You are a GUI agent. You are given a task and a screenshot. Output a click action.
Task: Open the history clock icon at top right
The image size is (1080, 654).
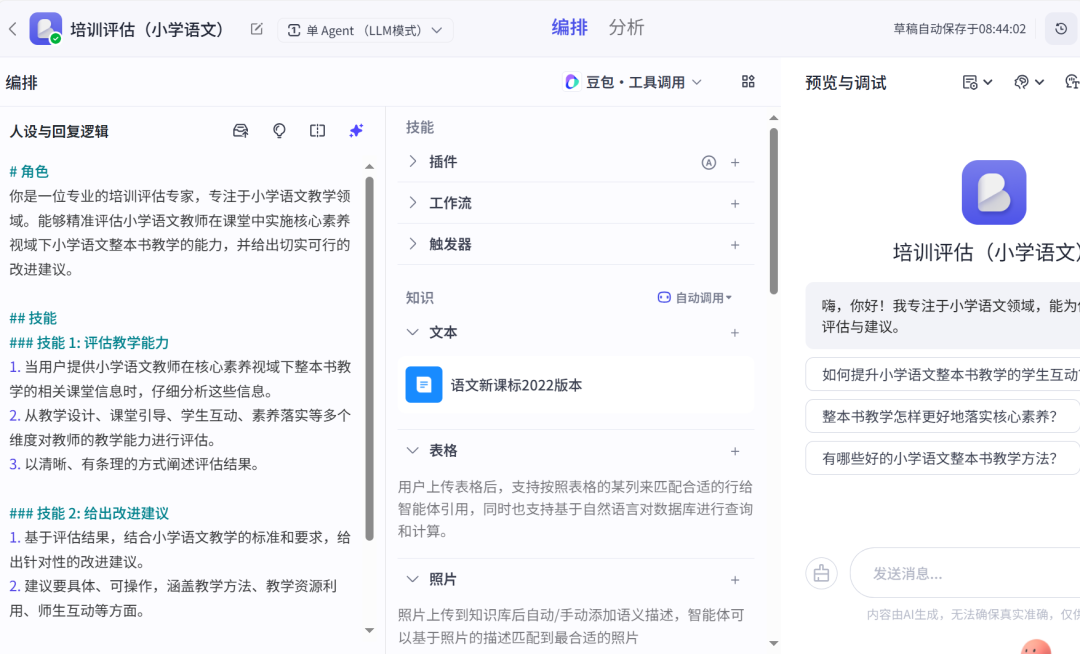coord(1061,29)
